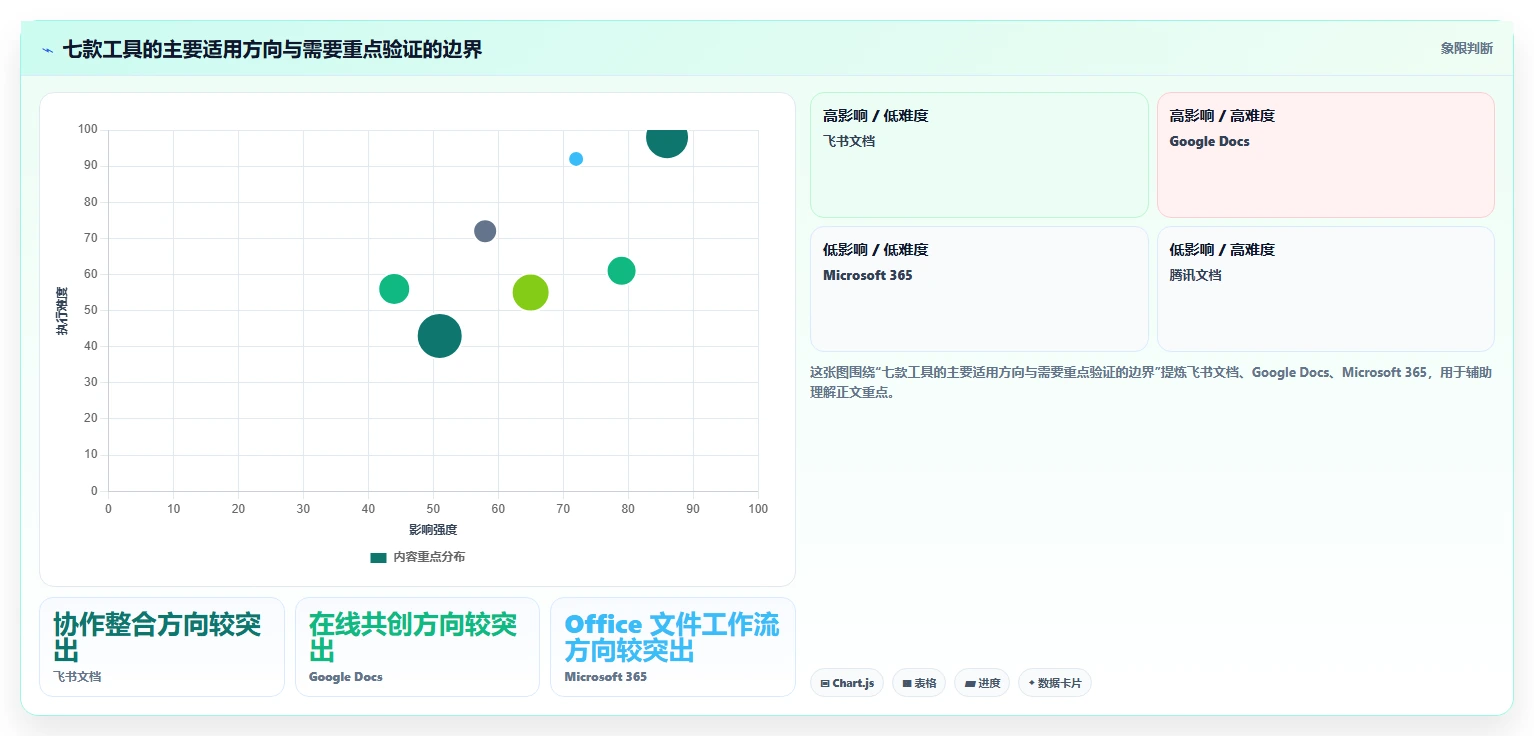Click the 高影响 / 低难度 quadrant heading
The width and height of the screenshot is (1534, 736).
[x=875, y=116]
